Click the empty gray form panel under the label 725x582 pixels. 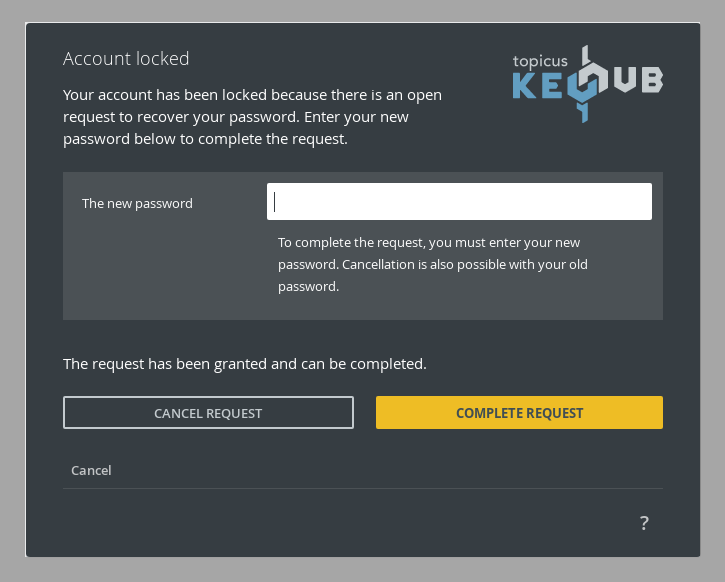pyautogui.click(x=165, y=268)
